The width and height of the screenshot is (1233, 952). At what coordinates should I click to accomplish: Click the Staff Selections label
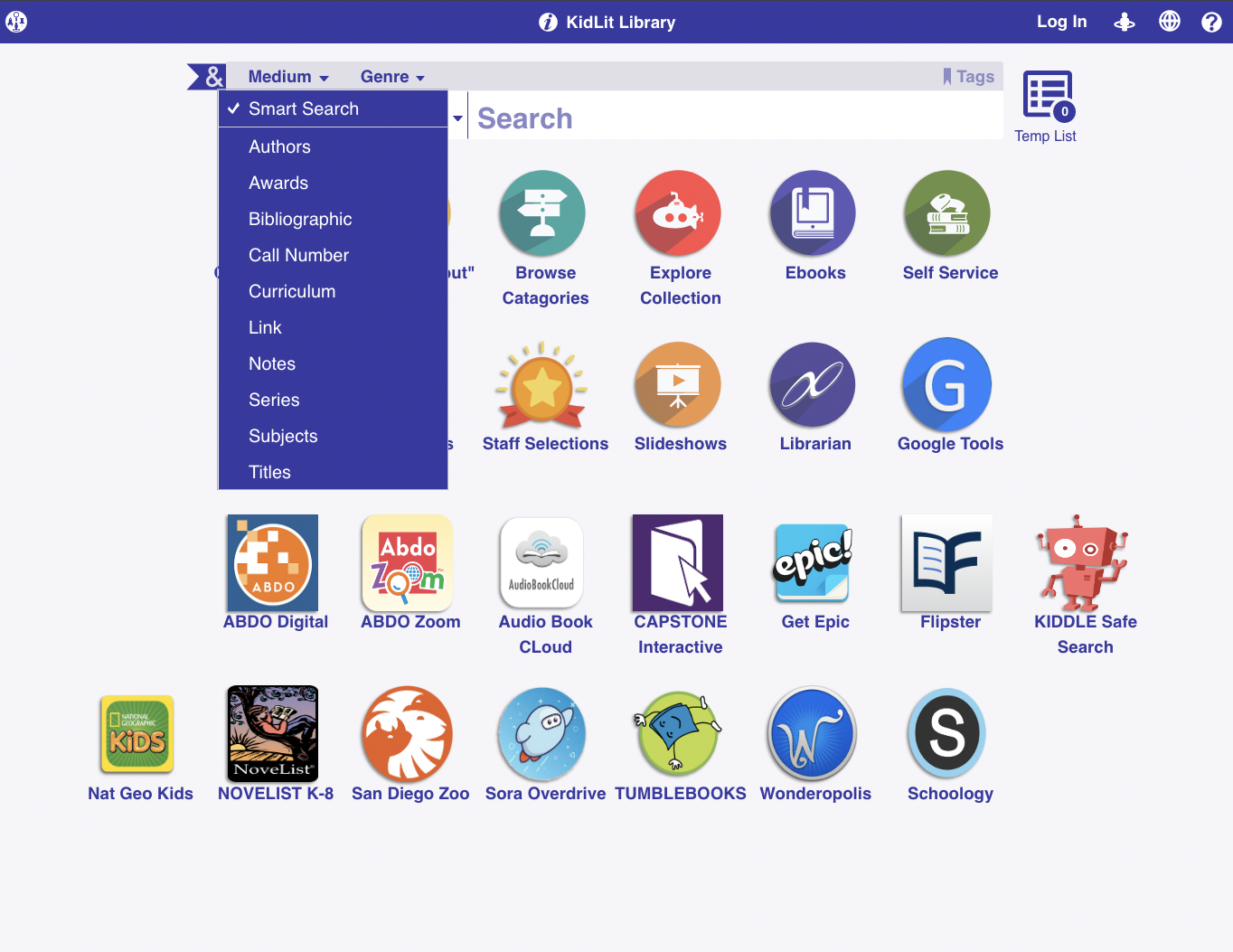[x=545, y=444]
